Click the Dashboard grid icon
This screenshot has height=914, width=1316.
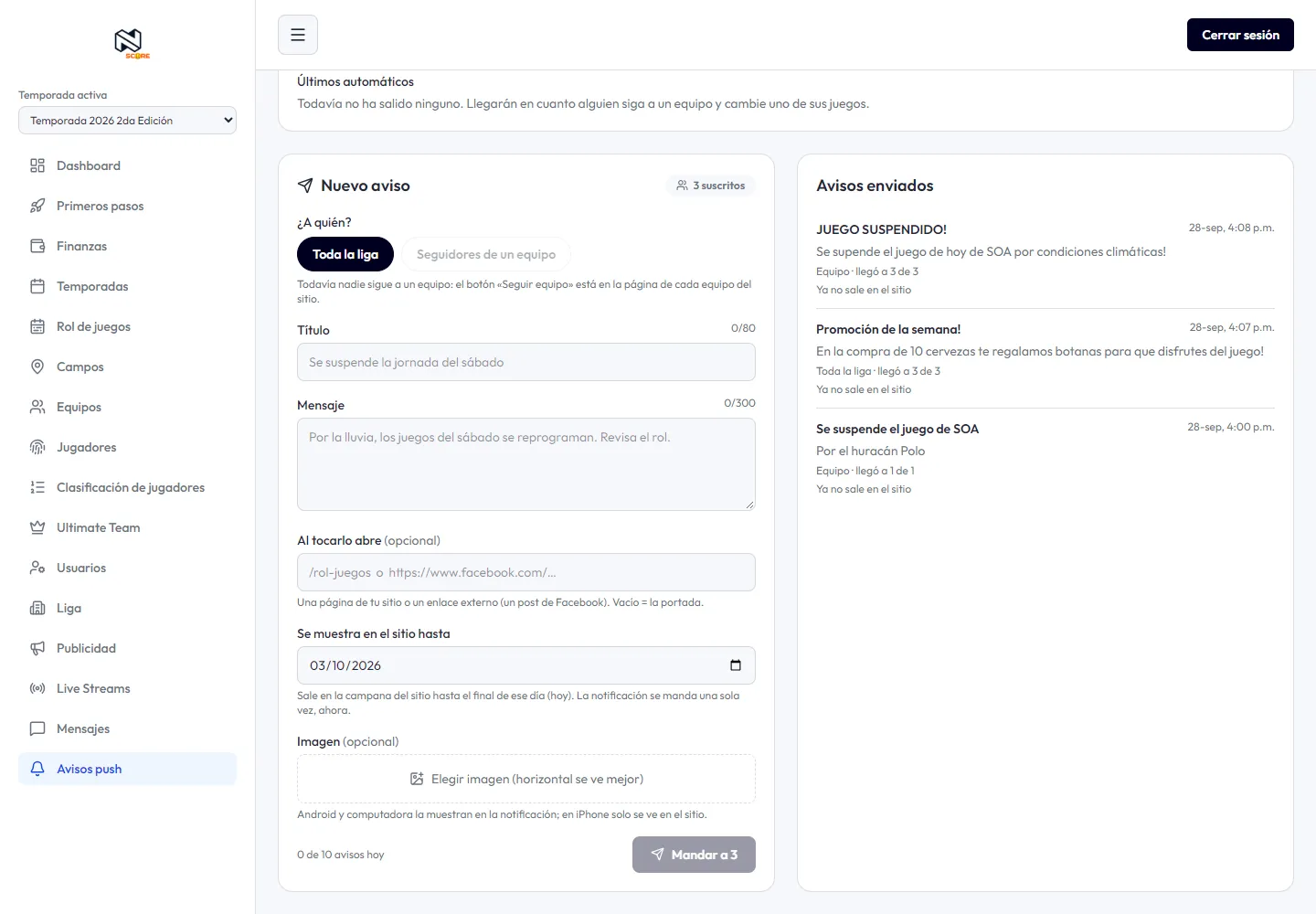[37, 165]
